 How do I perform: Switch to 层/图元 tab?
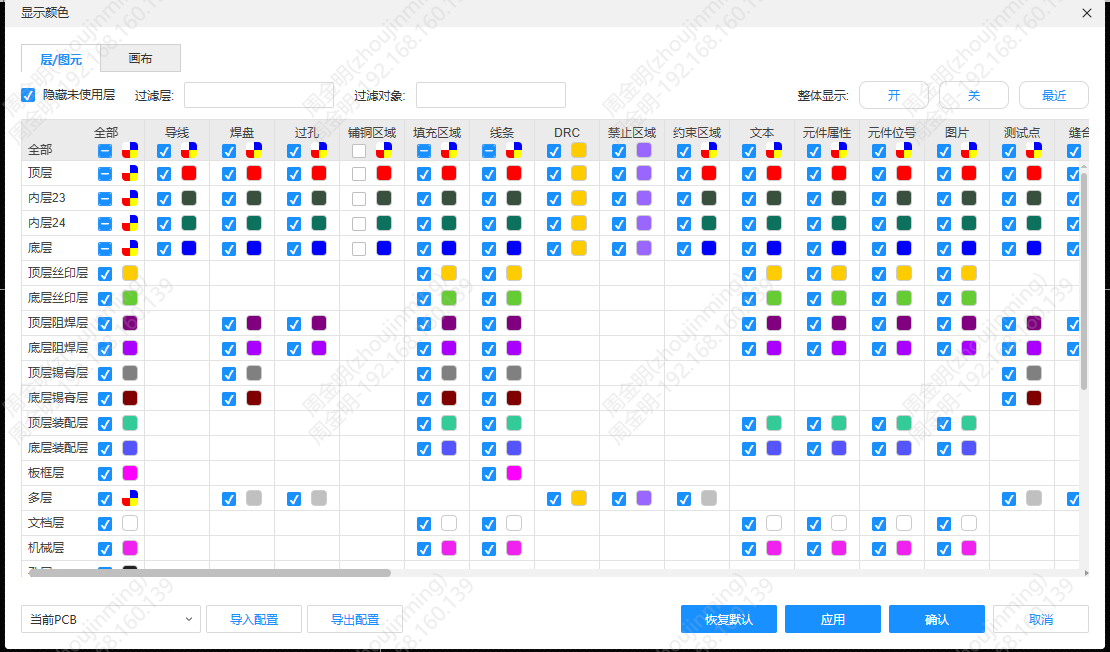(x=61, y=59)
